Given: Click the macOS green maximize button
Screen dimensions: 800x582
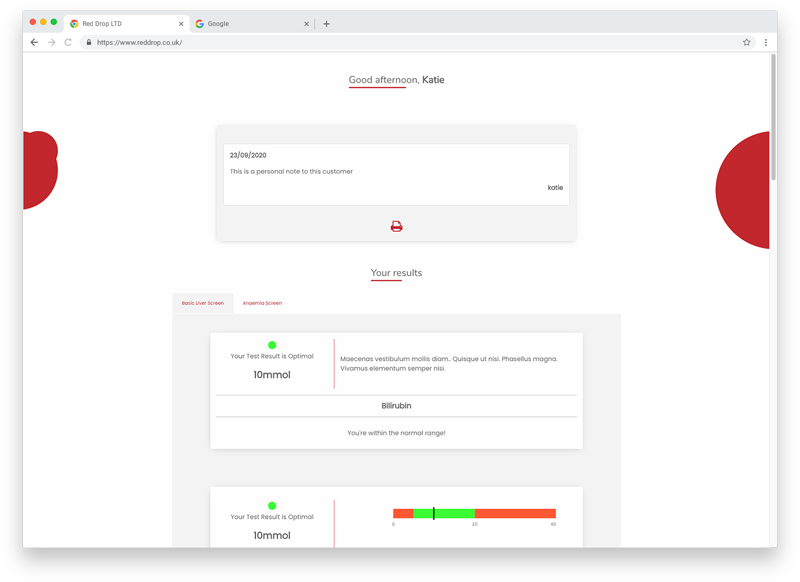Looking at the screenshot, I should click(x=54, y=22).
